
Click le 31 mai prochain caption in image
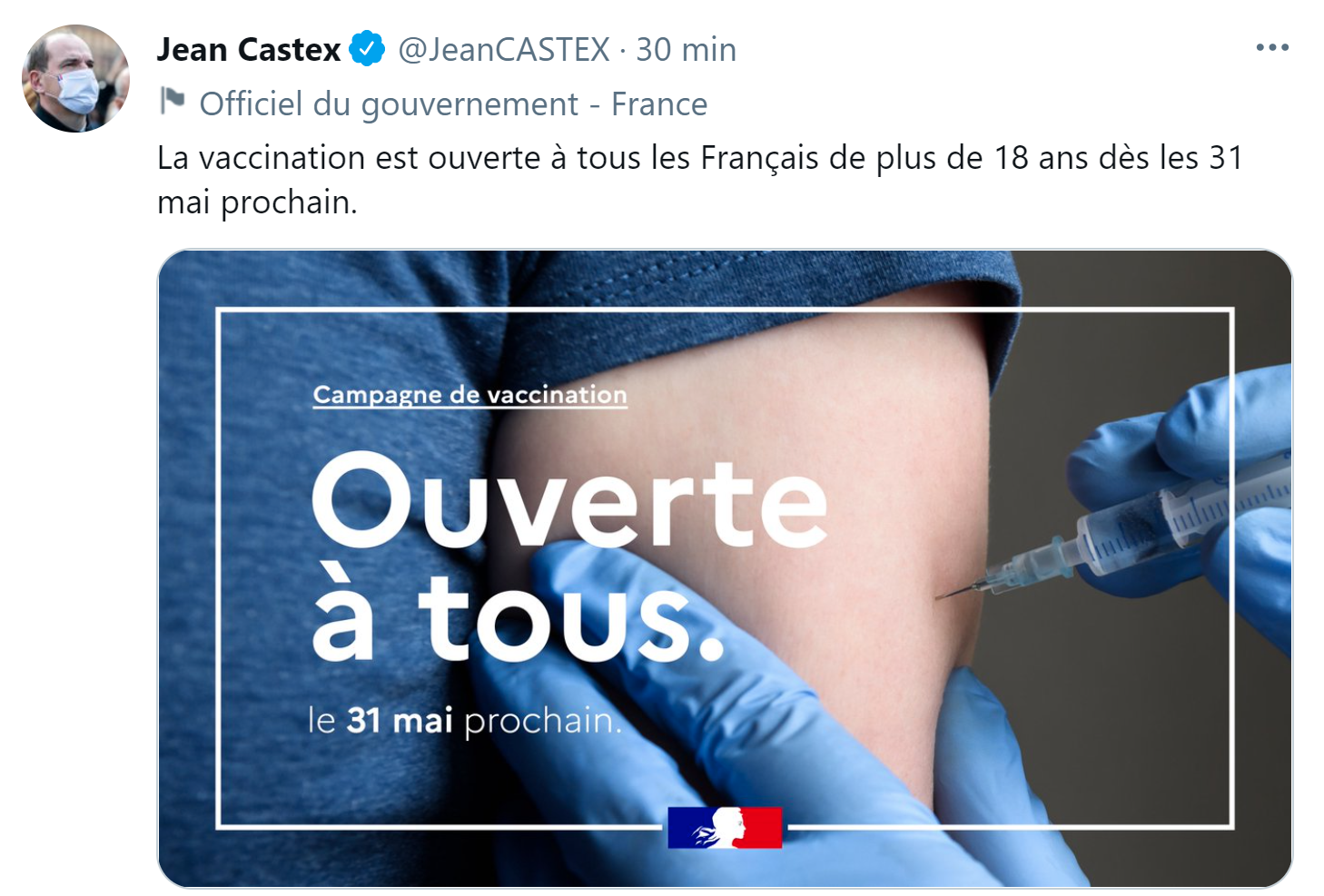465,721
